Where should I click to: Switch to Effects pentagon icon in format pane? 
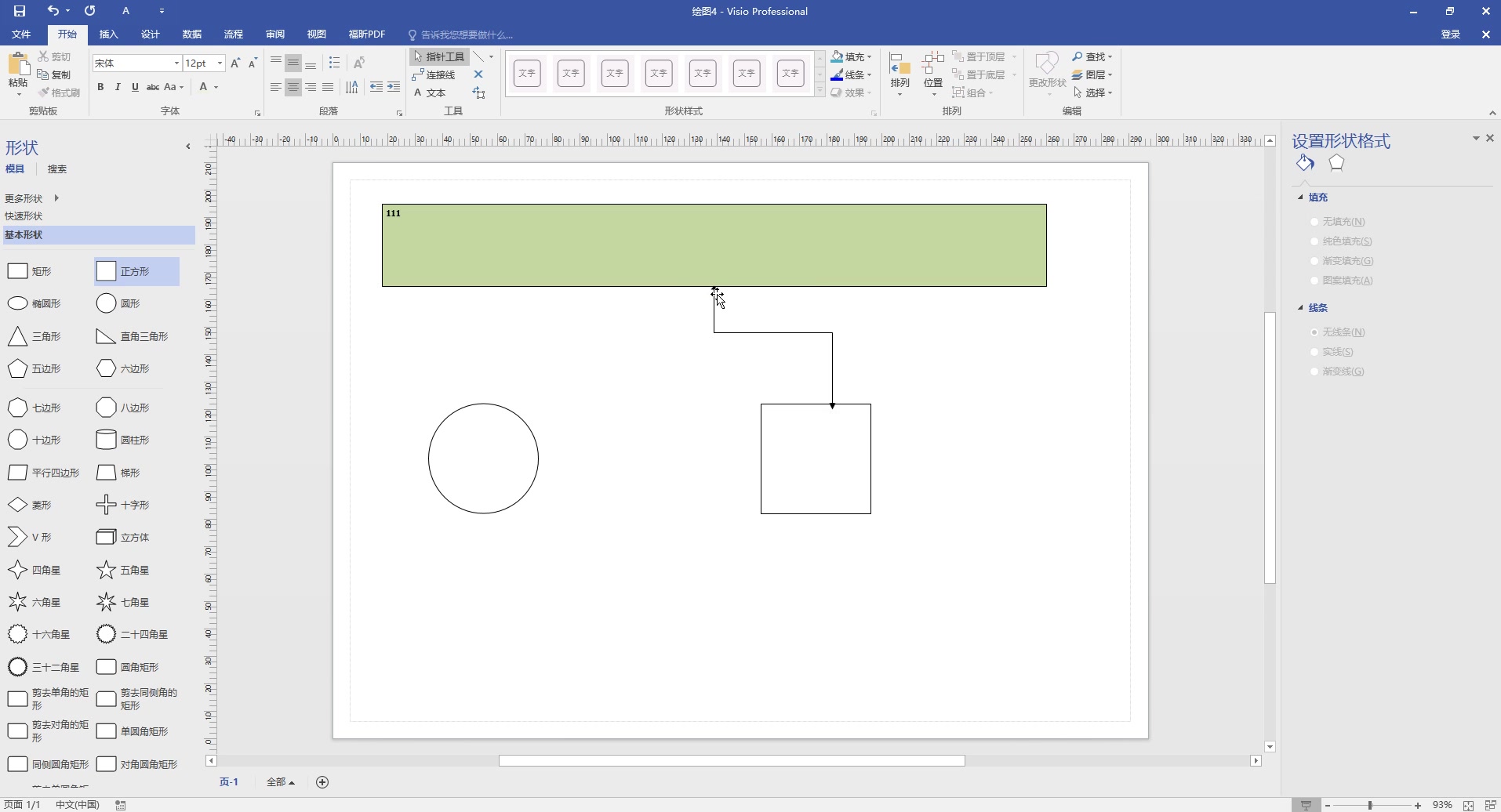point(1336,162)
